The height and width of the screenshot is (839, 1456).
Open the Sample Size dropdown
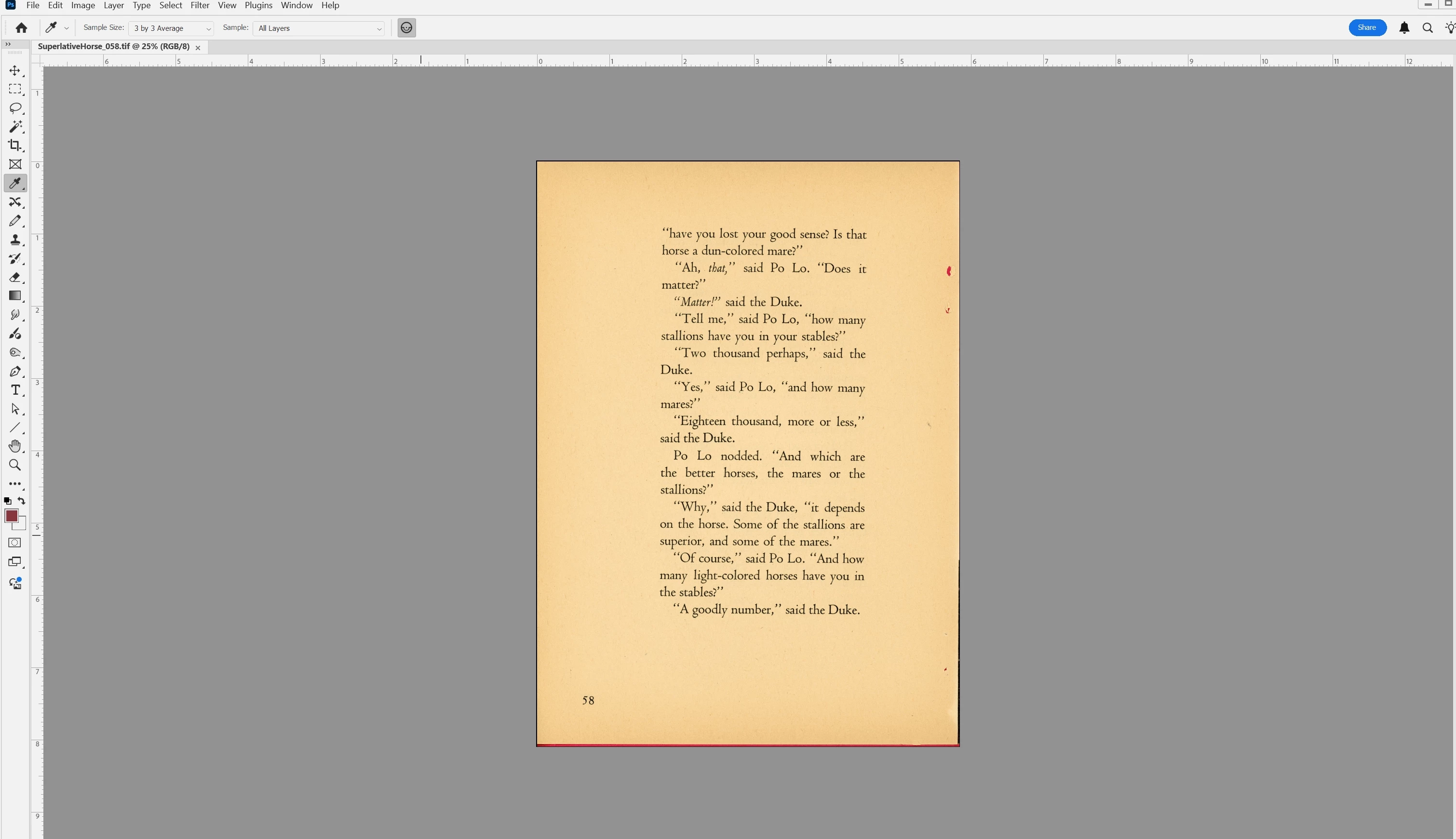click(x=171, y=28)
